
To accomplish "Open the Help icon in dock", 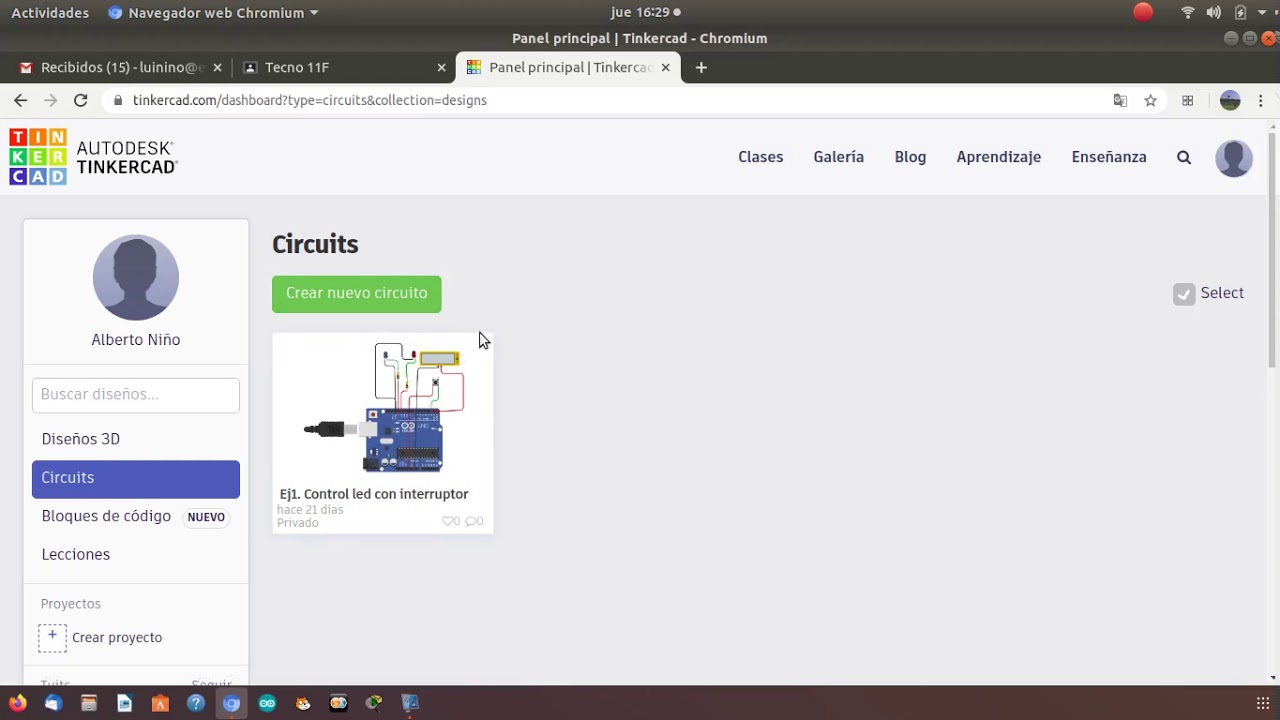I will tap(196, 703).
